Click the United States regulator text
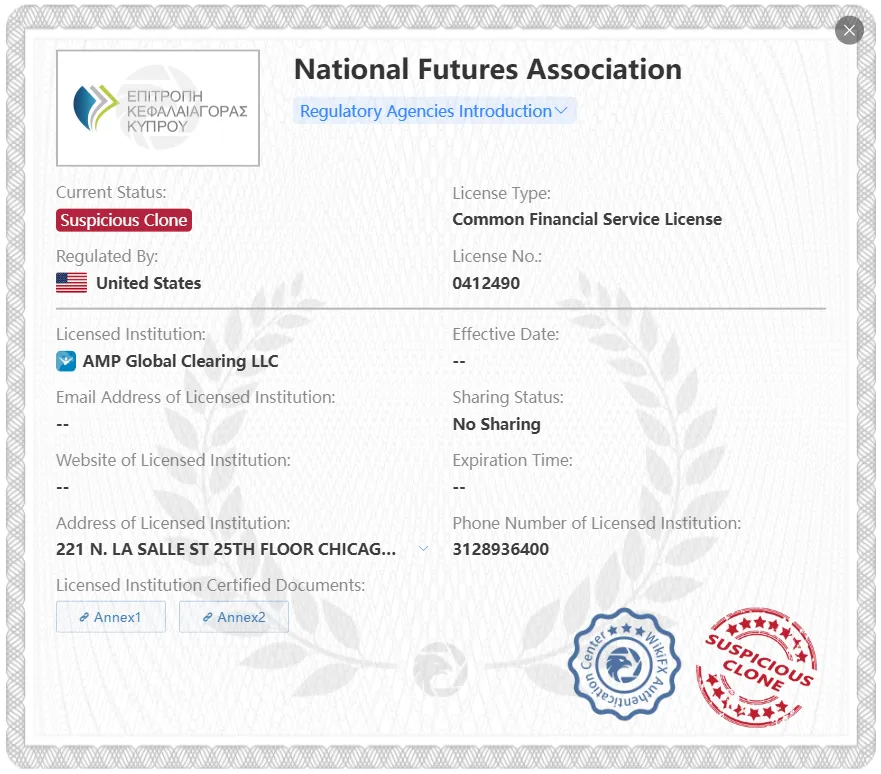 pos(148,283)
